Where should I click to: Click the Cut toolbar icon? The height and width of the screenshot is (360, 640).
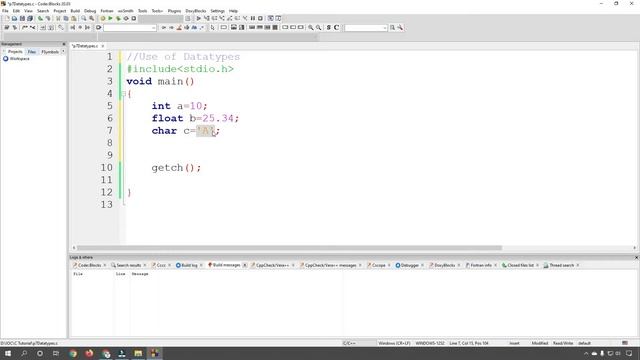tap(58, 18)
